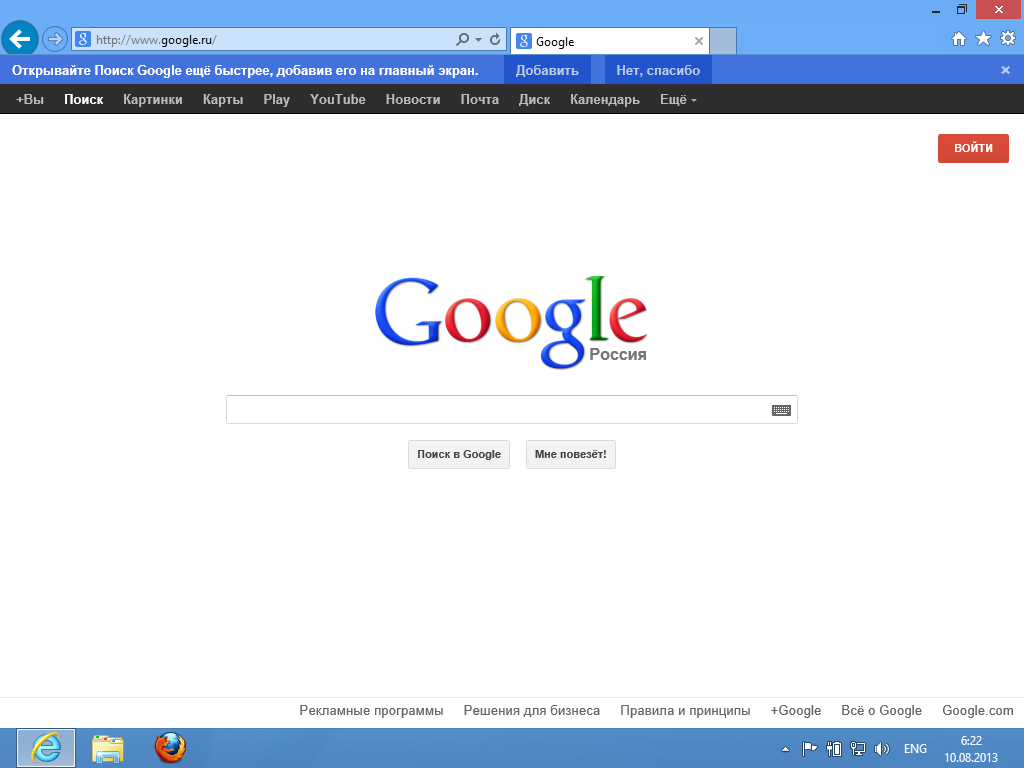Image resolution: width=1024 pixels, height=768 pixels.
Task: Dismiss the blue notification bar
Action: point(1006,70)
